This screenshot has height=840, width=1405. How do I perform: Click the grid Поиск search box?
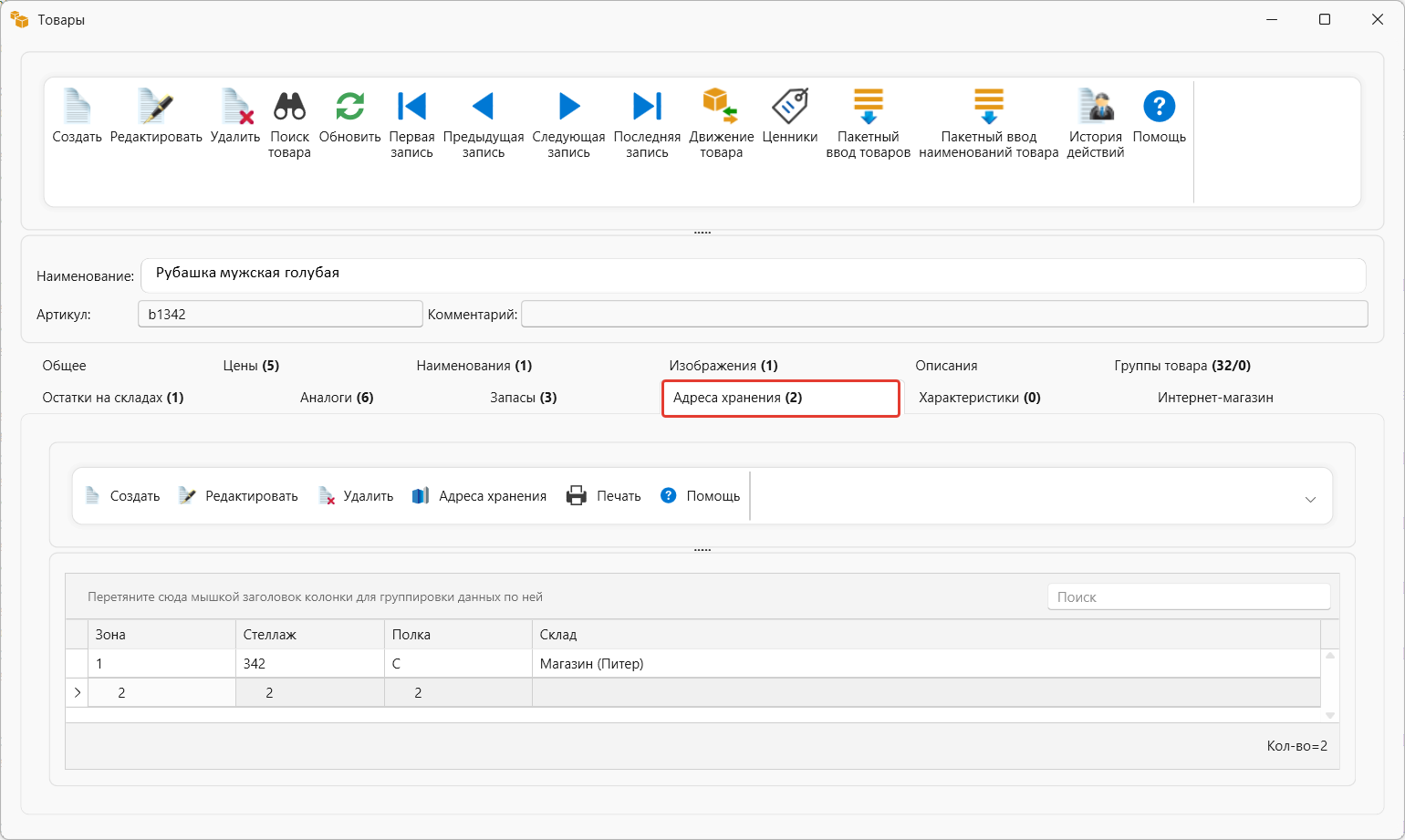click(1189, 597)
